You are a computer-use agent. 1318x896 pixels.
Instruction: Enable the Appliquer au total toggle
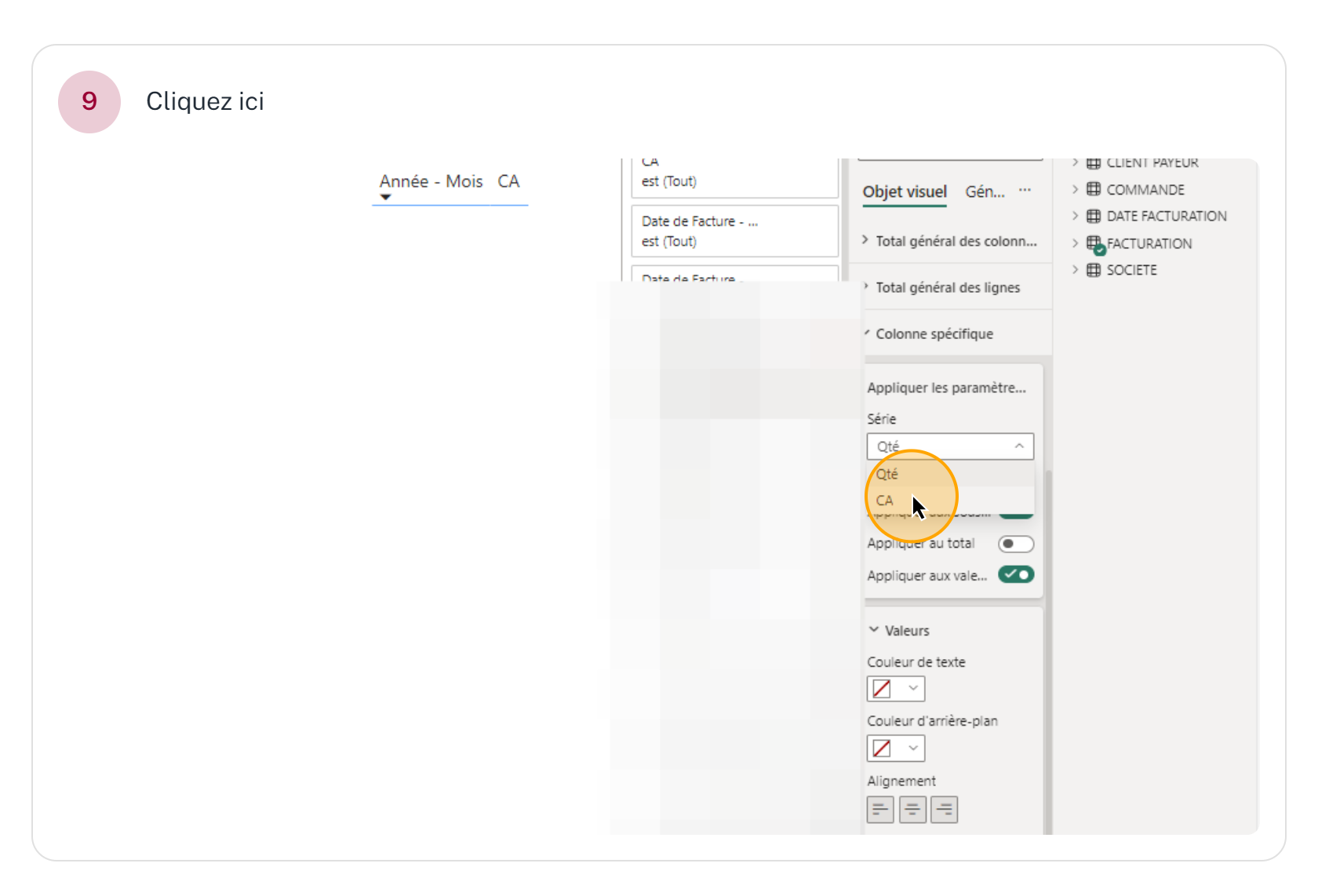(x=1015, y=544)
